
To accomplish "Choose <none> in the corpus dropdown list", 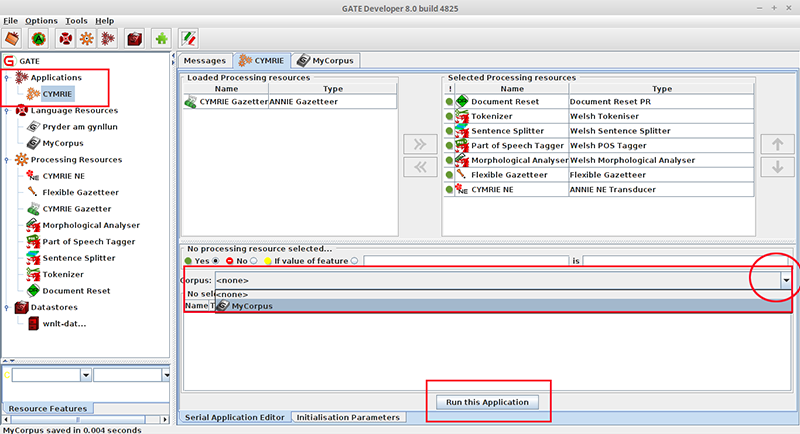I will 503,294.
